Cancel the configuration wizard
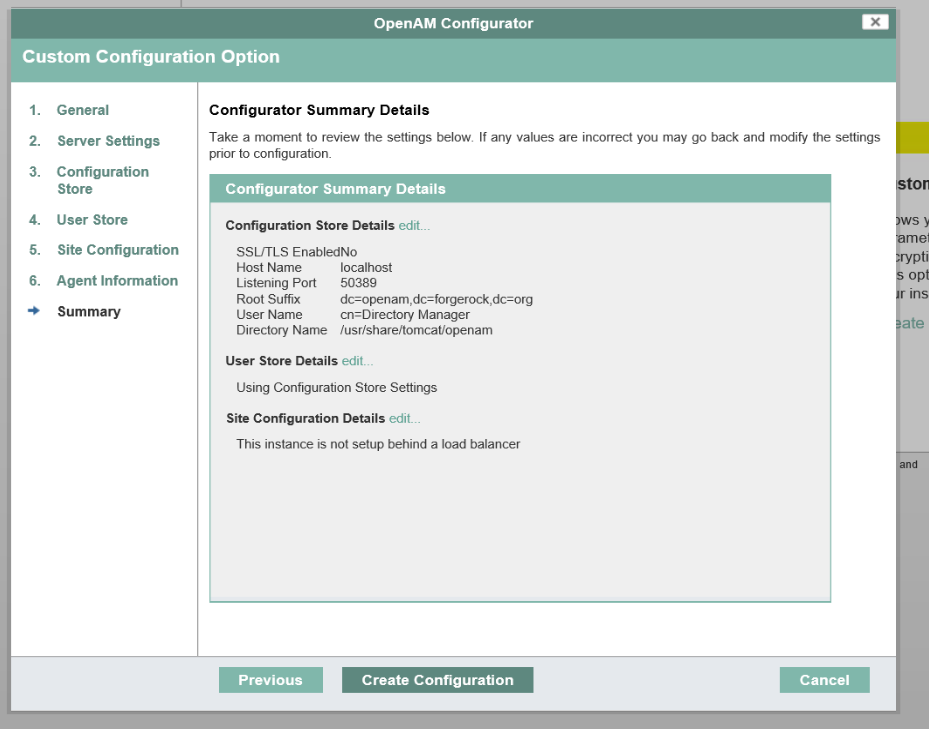This screenshot has width=929, height=729. (824, 680)
